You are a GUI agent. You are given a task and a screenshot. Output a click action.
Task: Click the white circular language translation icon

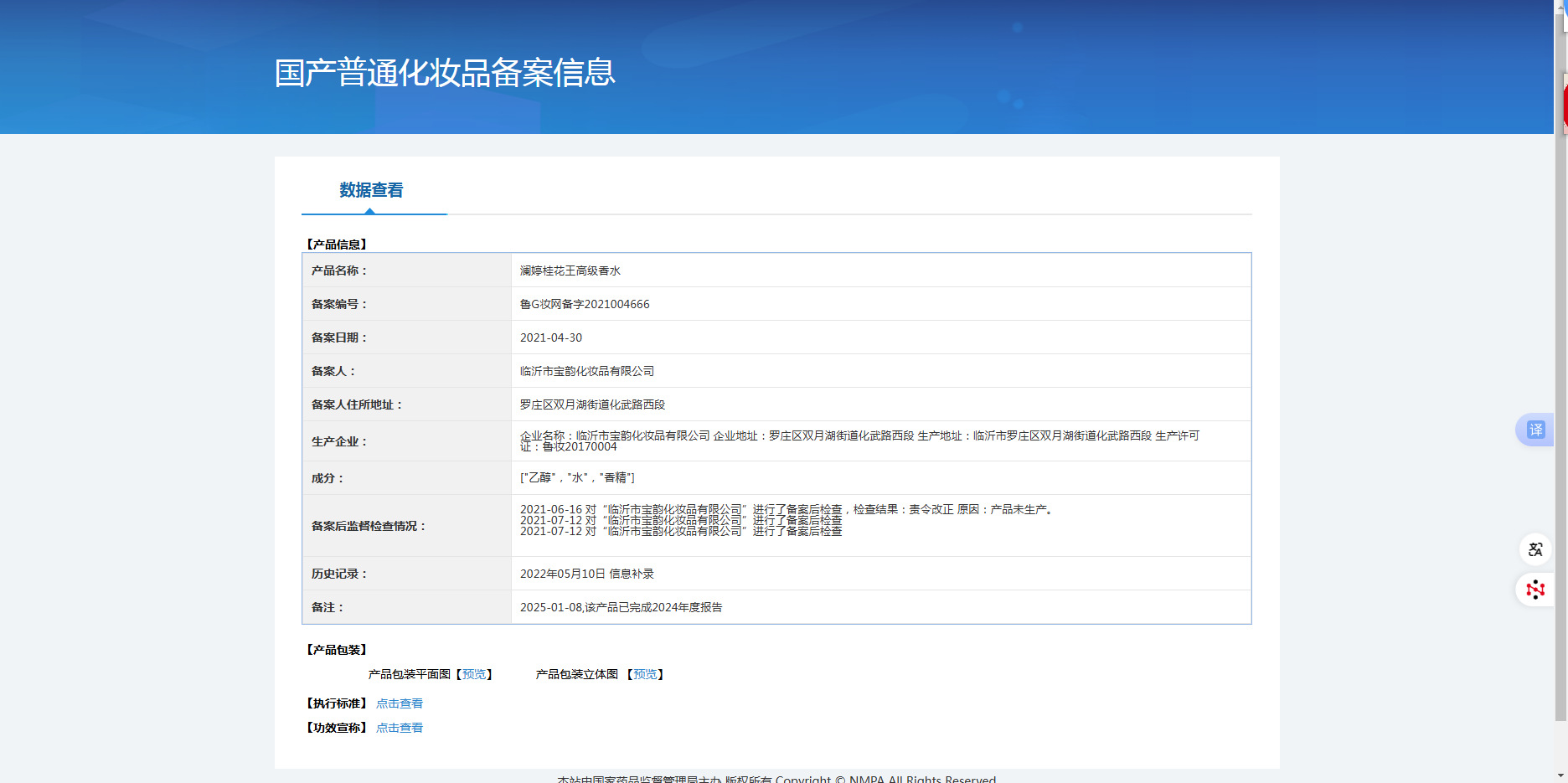pos(1535,549)
